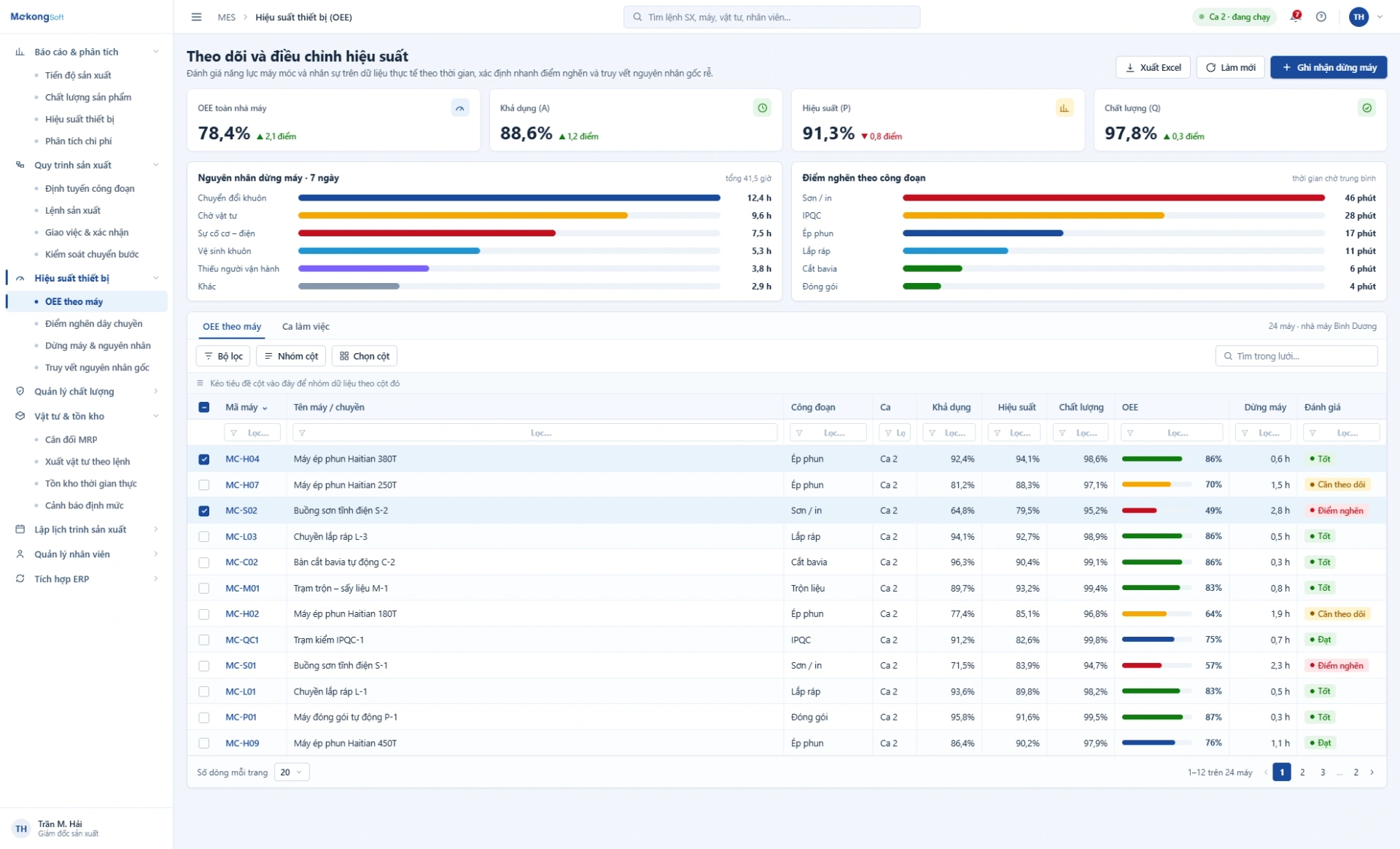Uncheck the MC-H04 row checkbox
This screenshot has width=1400, height=849.
coord(204,460)
